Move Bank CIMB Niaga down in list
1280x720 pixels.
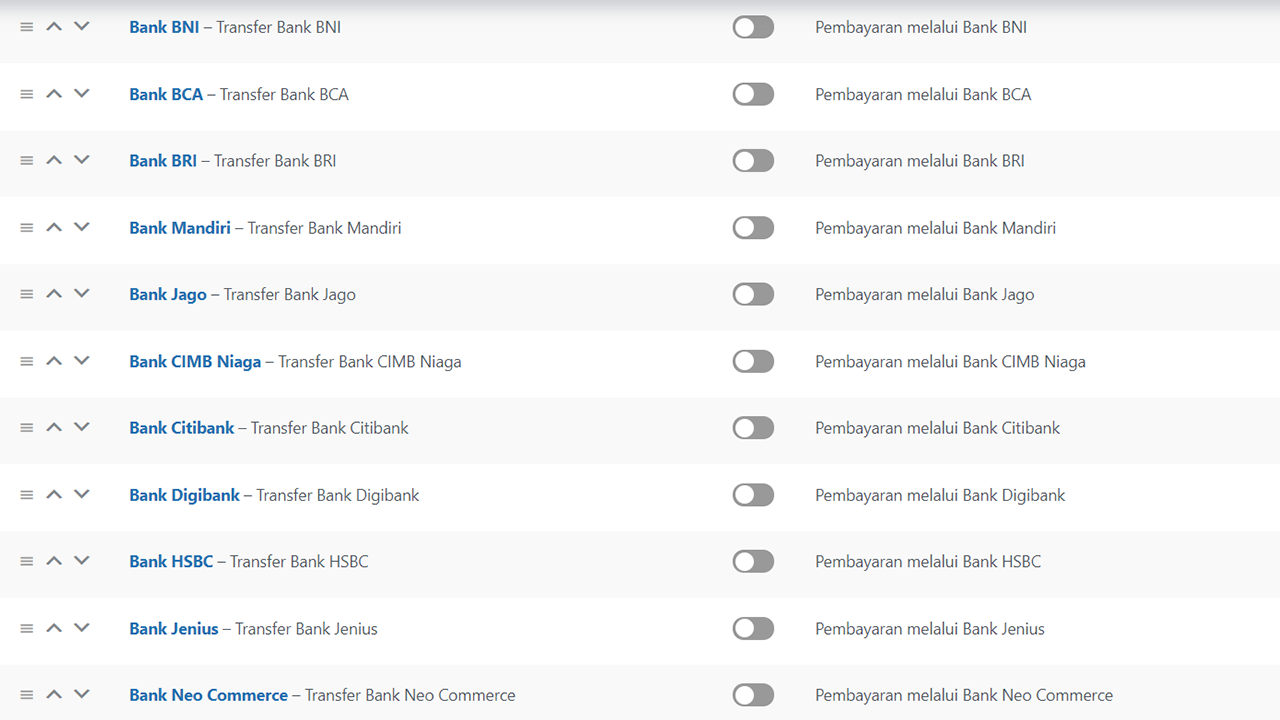tap(82, 361)
